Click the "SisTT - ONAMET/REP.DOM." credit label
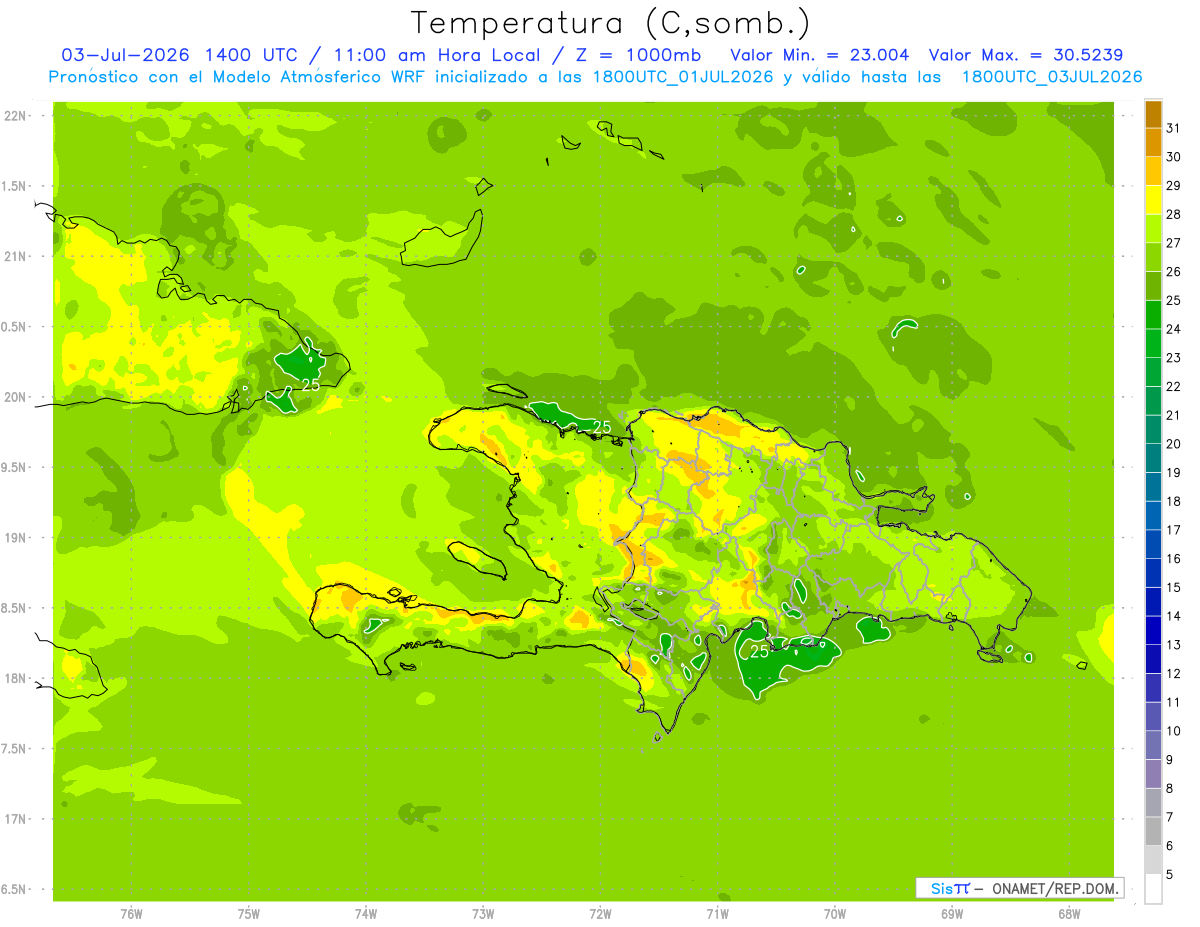The image size is (1200, 927). (x=1020, y=888)
